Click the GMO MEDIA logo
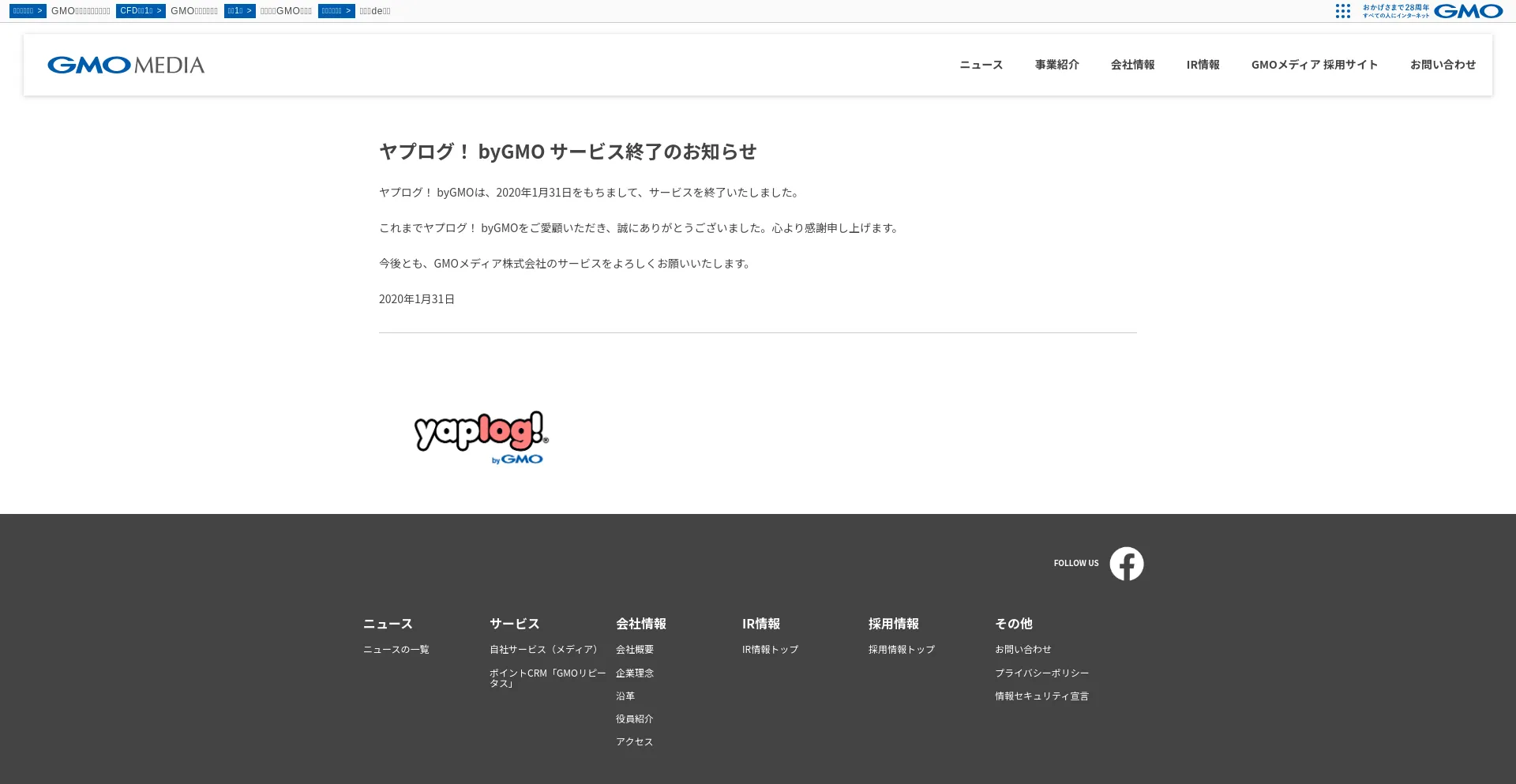 (126, 65)
